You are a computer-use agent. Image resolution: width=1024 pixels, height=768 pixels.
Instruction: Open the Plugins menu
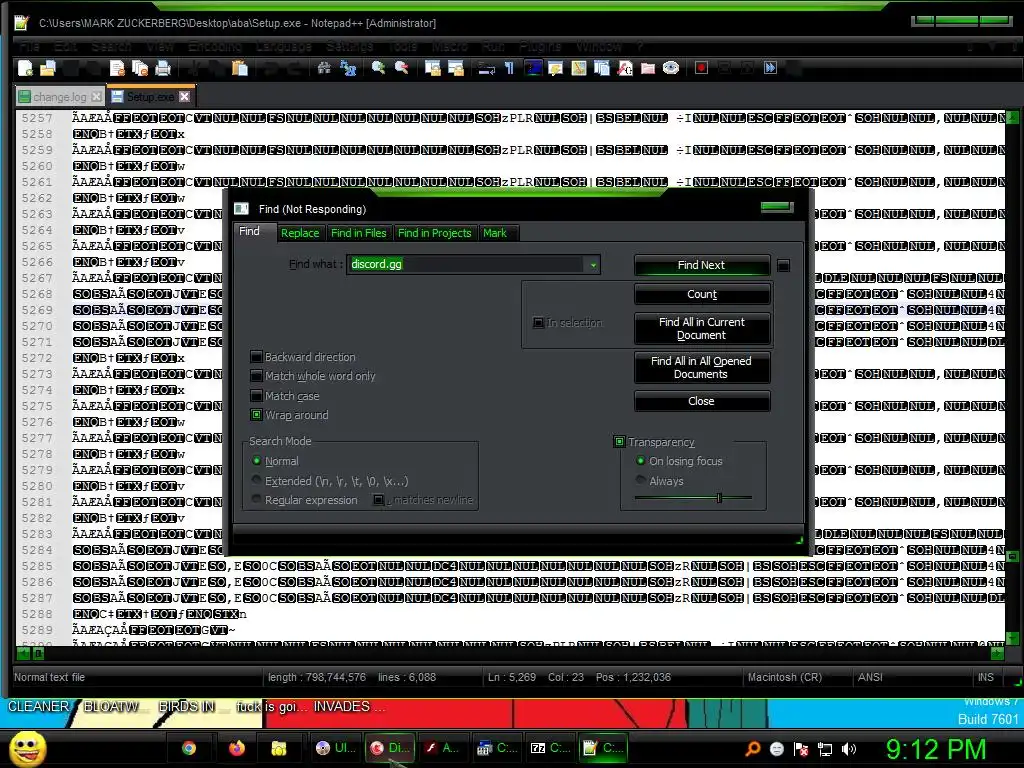pyautogui.click(x=540, y=46)
